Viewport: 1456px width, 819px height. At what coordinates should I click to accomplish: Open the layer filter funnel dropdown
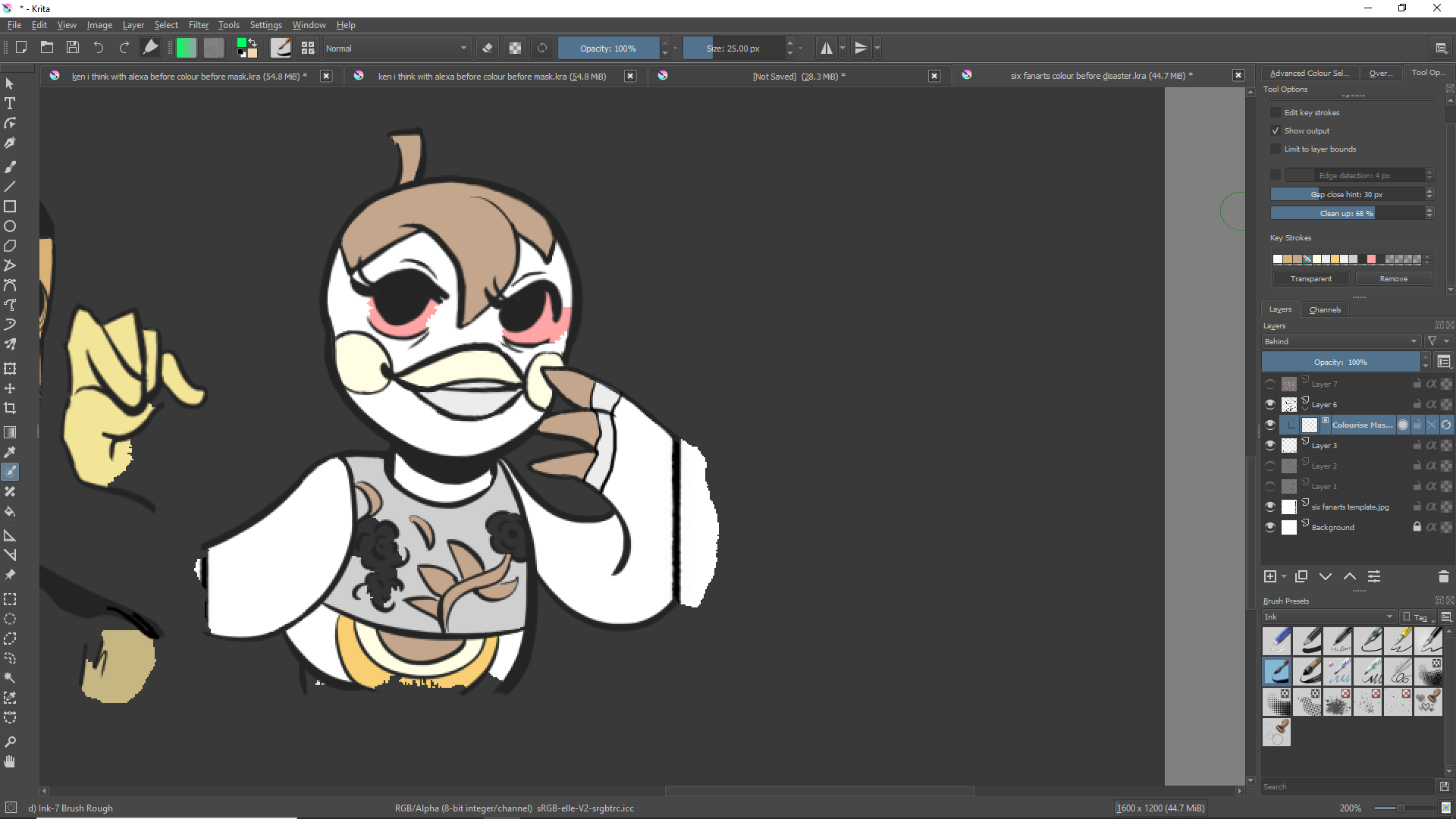pos(1438,341)
